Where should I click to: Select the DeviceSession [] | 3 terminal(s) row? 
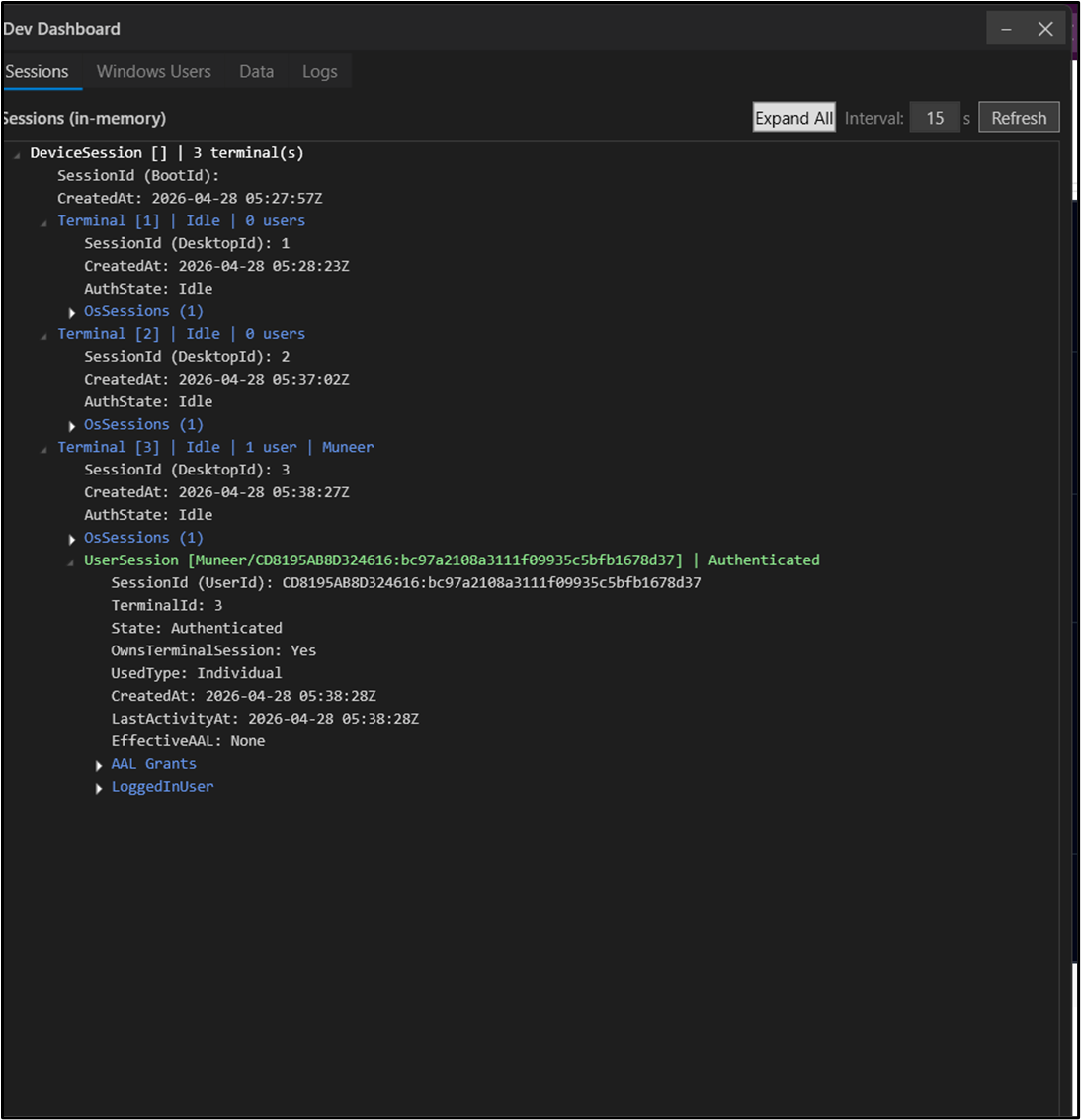(167, 153)
